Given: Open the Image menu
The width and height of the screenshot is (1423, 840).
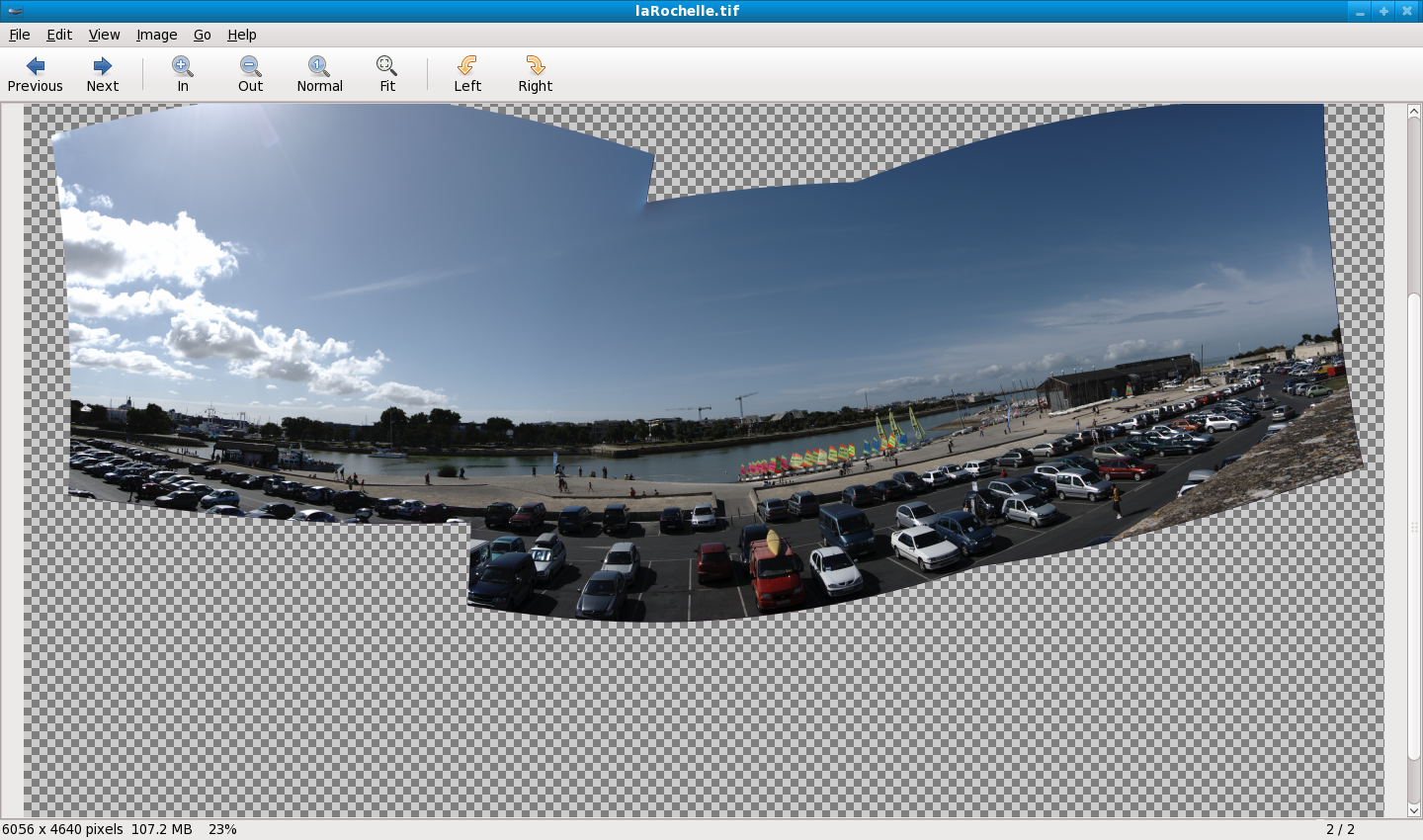Looking at the screenshot, I should 156,35.
